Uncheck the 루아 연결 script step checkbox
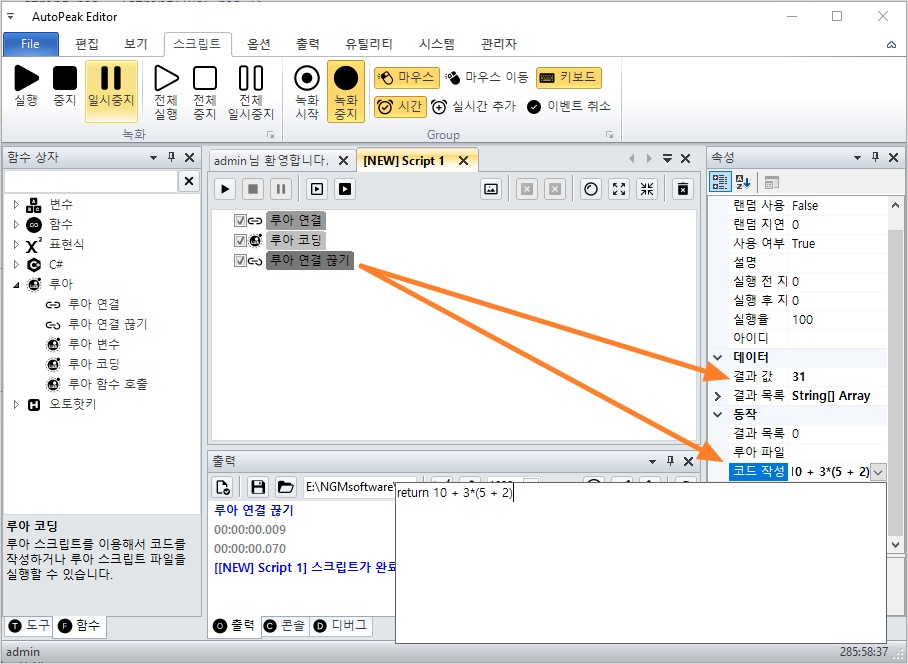Image resolution: width=908 pixels, height=664 pixels. (x=240, y=221)
